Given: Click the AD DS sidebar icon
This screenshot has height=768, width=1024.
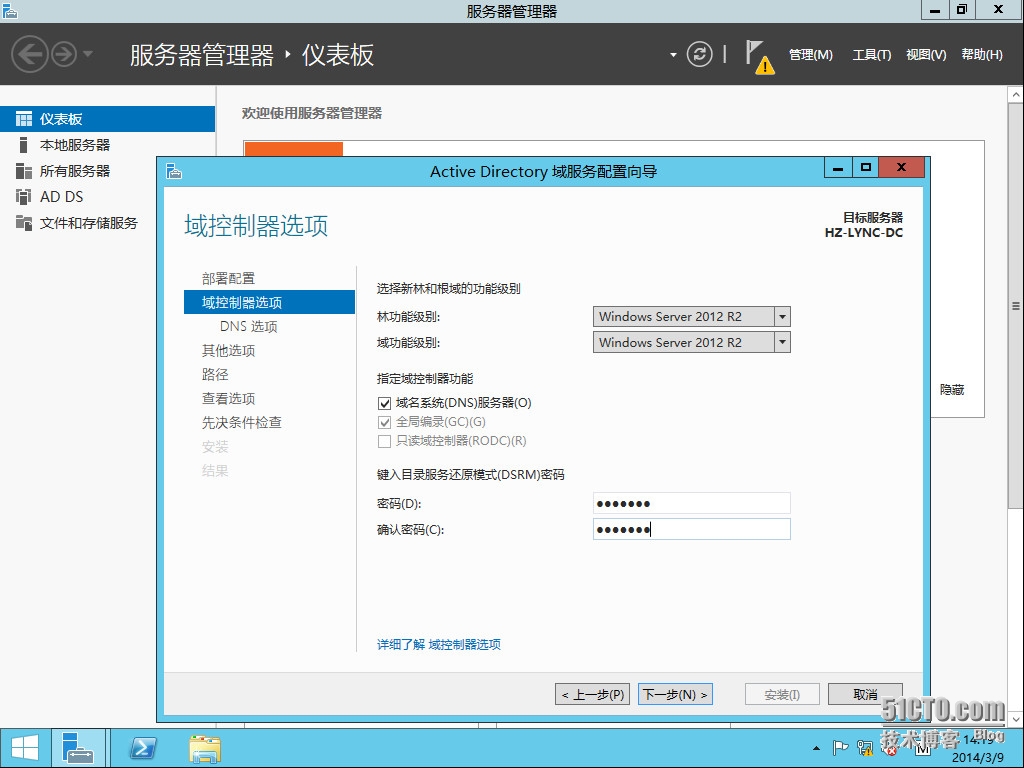Looking at the screenshot, I should (24, 197).
